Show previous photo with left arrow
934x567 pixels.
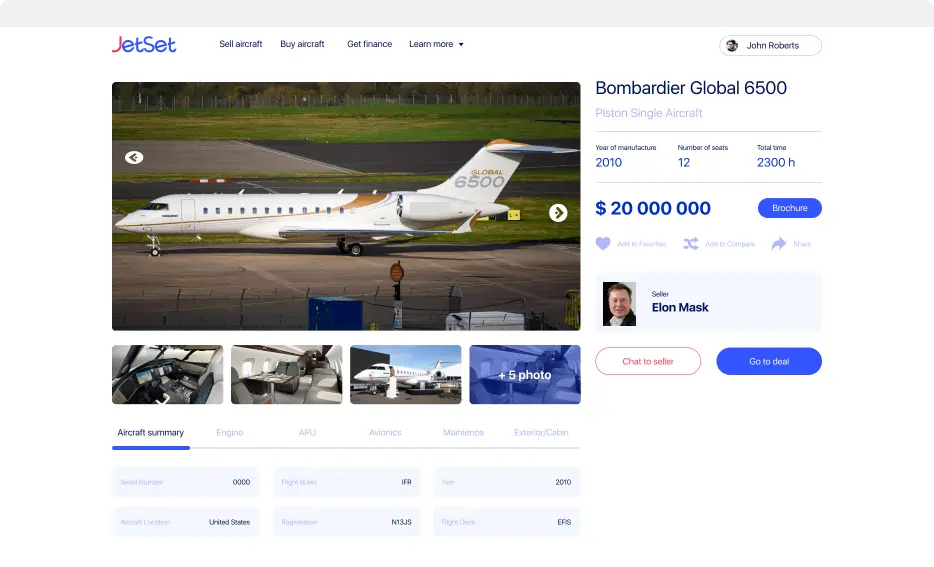point(134,157)
